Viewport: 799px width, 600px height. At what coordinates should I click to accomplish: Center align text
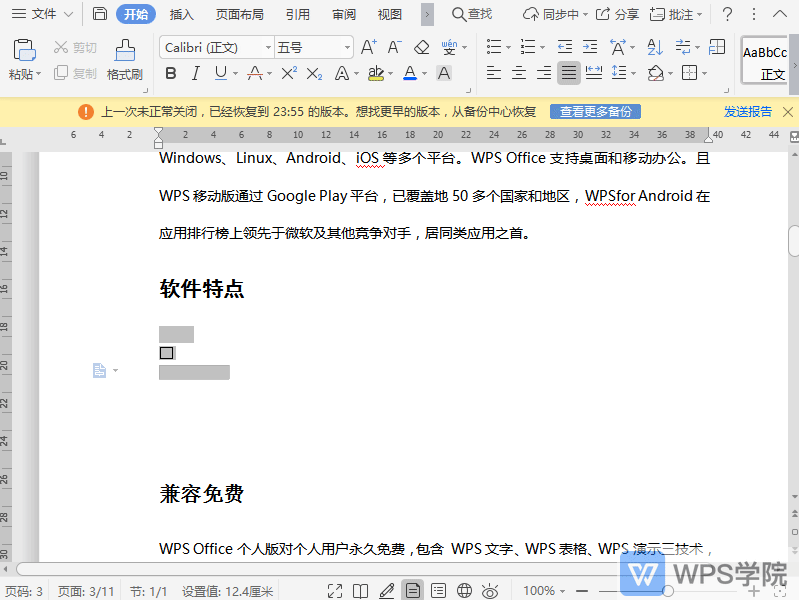(519, 73)
